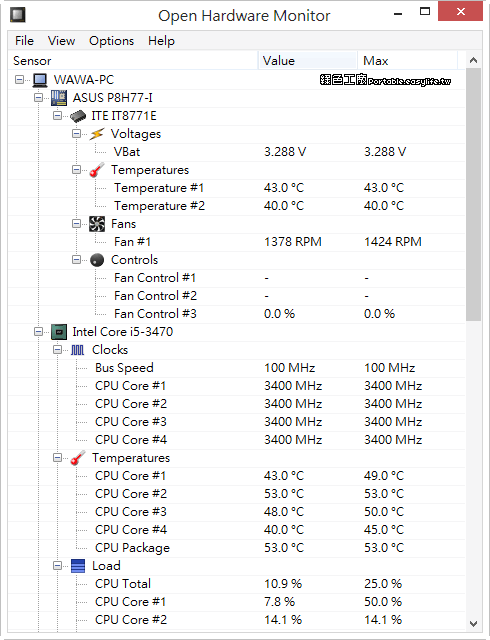
Task: Select the Temperature #2 row
Action: point(237,206)
